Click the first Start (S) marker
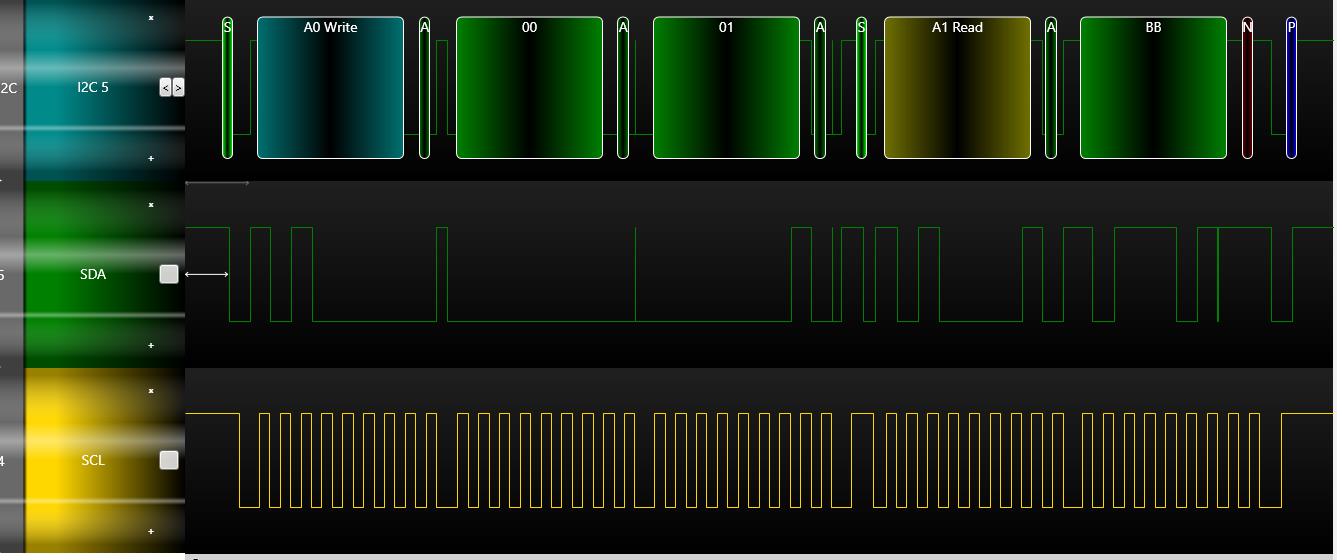The height and width of the screenshot is (560, 1342). [x=227, y=88]
